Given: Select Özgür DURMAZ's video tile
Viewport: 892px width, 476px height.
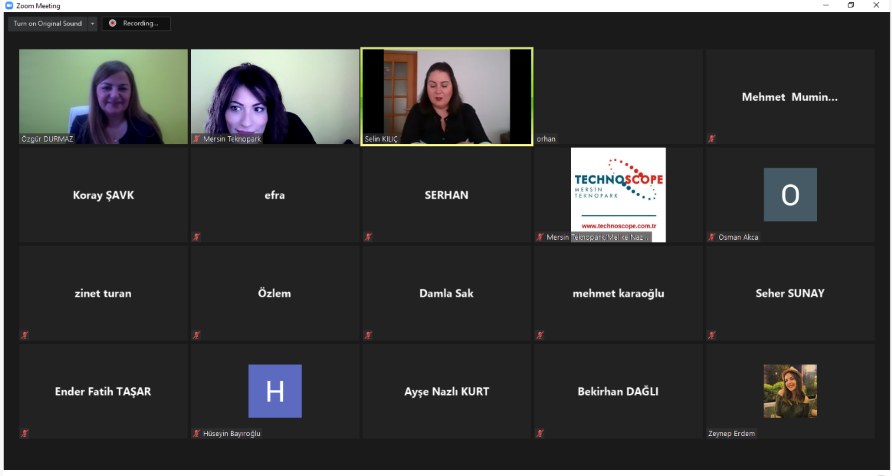Looking at the screenshot, I should click(103, 96).
